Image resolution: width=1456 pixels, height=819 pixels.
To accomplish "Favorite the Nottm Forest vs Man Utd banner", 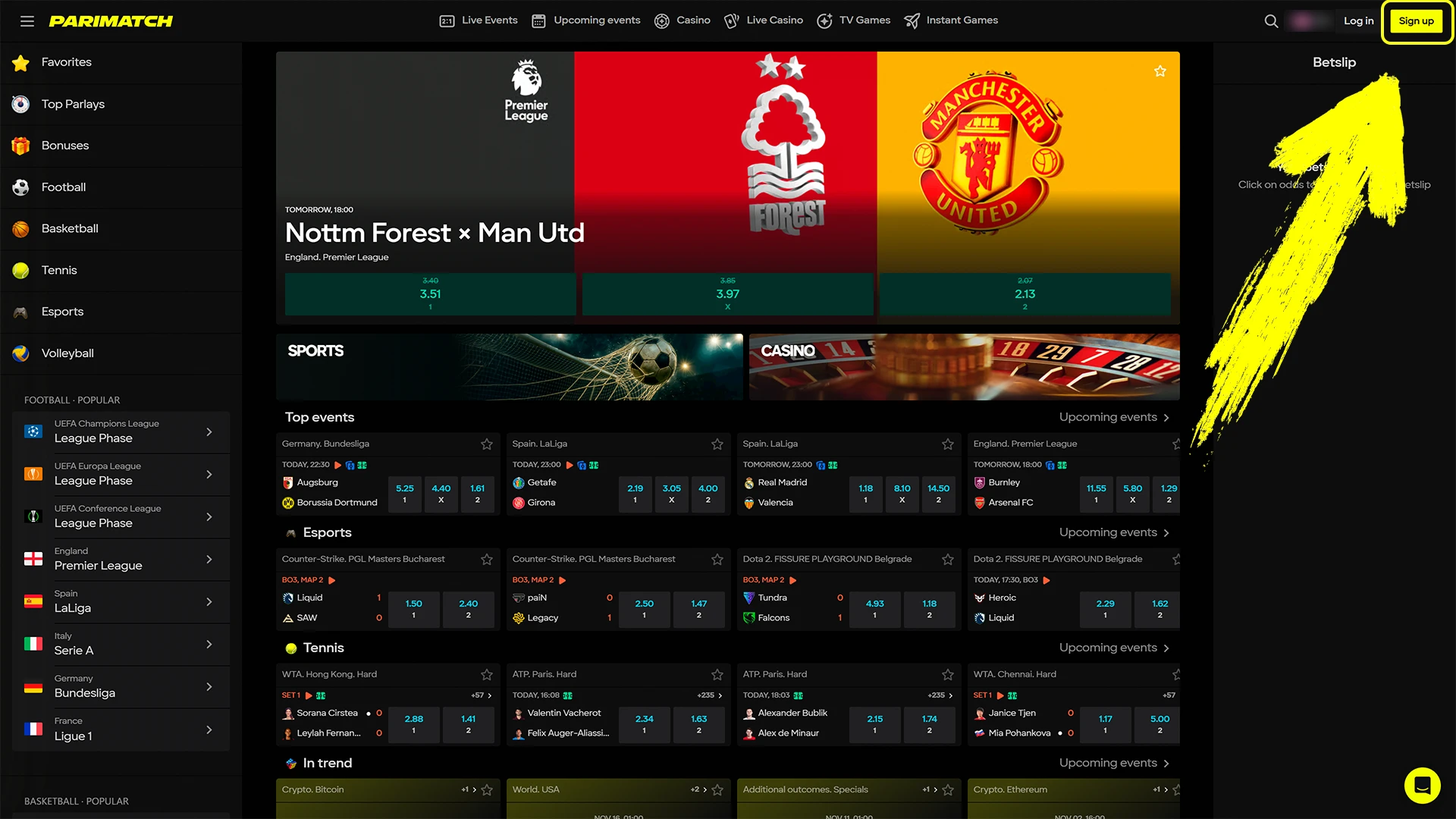I will click(1159, 71).
